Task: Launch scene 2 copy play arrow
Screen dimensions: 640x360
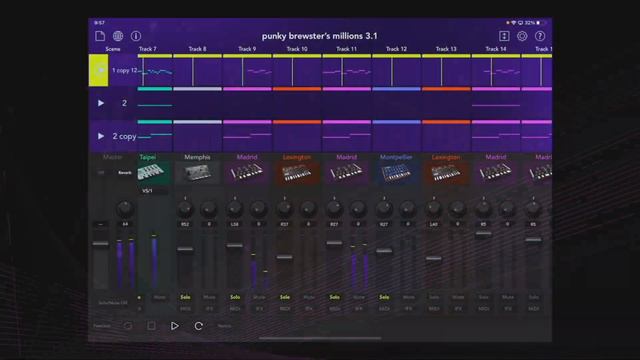Action: (x=100, y=136)
